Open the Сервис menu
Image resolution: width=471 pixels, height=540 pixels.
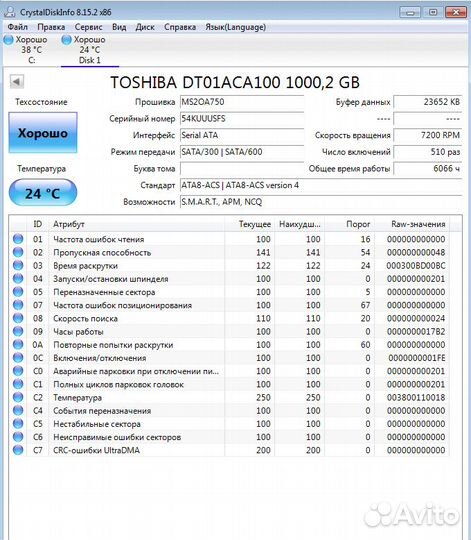[x=88, y=27]
